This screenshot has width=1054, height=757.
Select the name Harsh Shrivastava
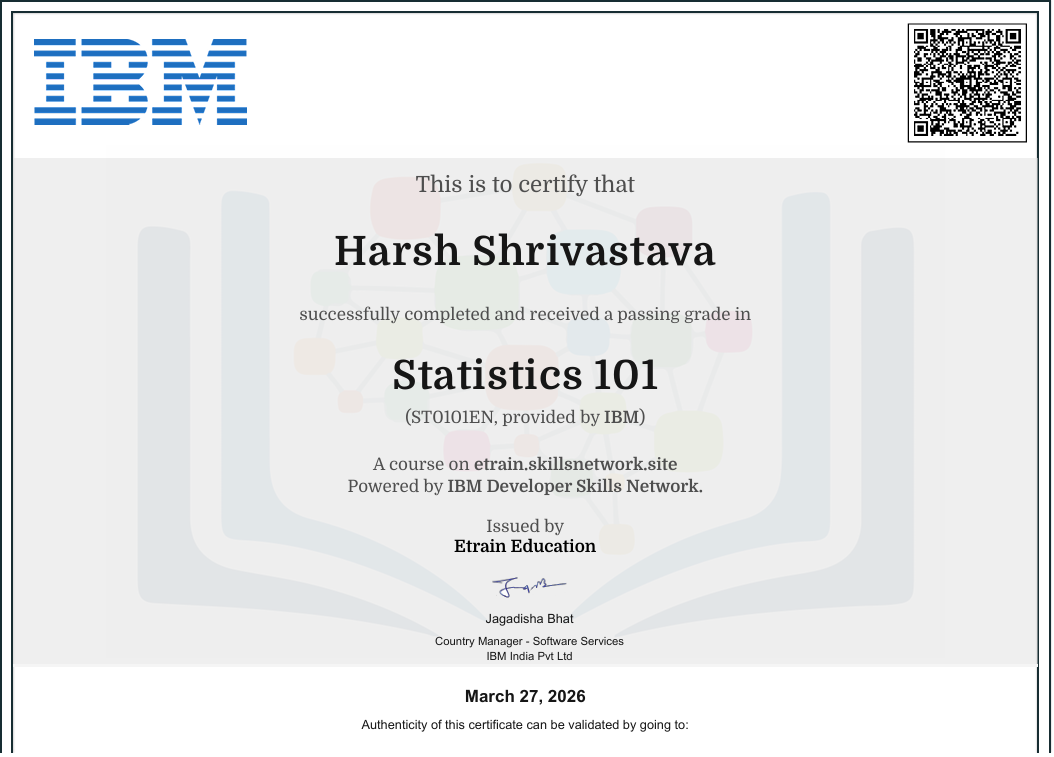pyautogui.click(x=524, y=252)
